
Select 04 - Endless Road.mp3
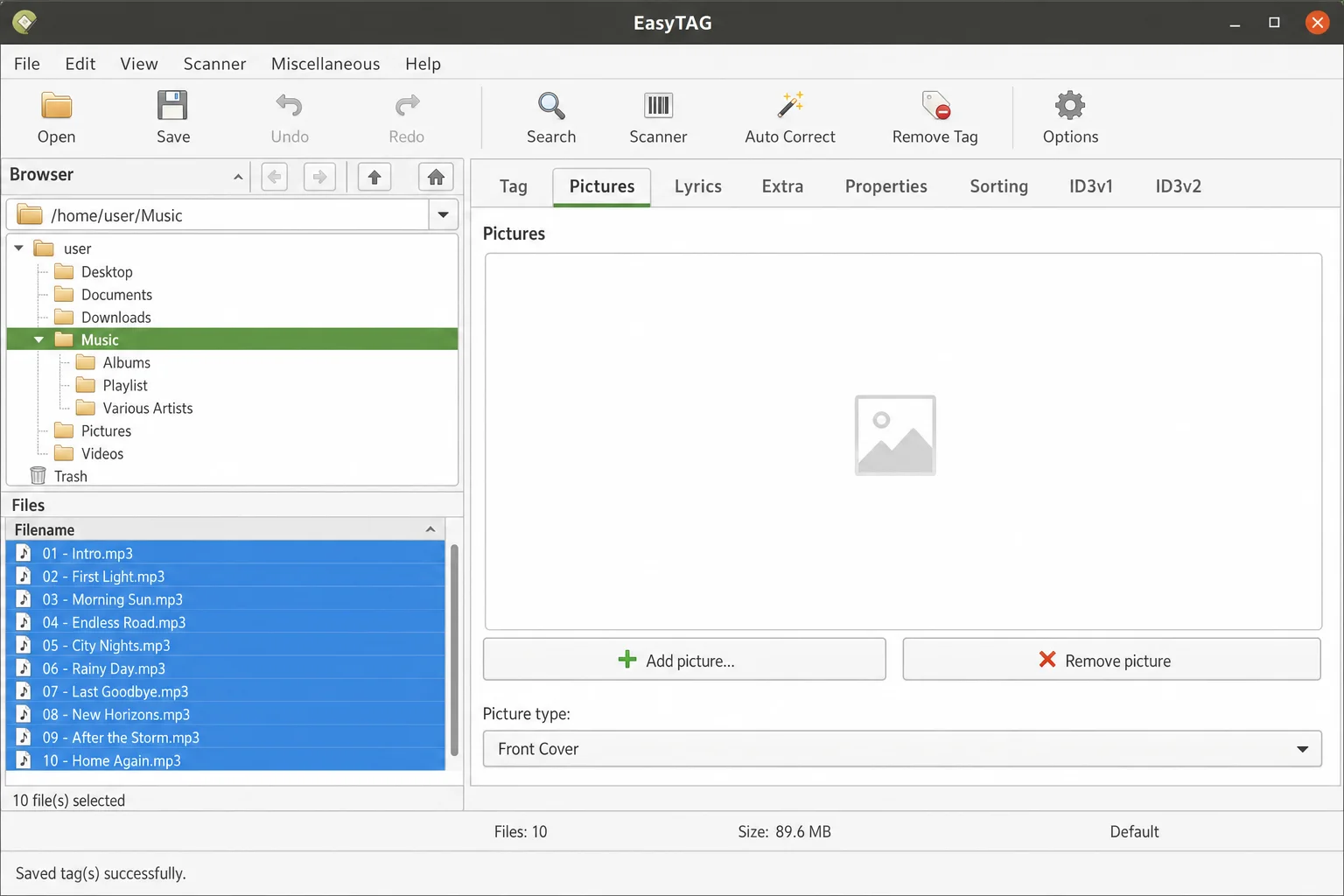(x=226, y=622)
